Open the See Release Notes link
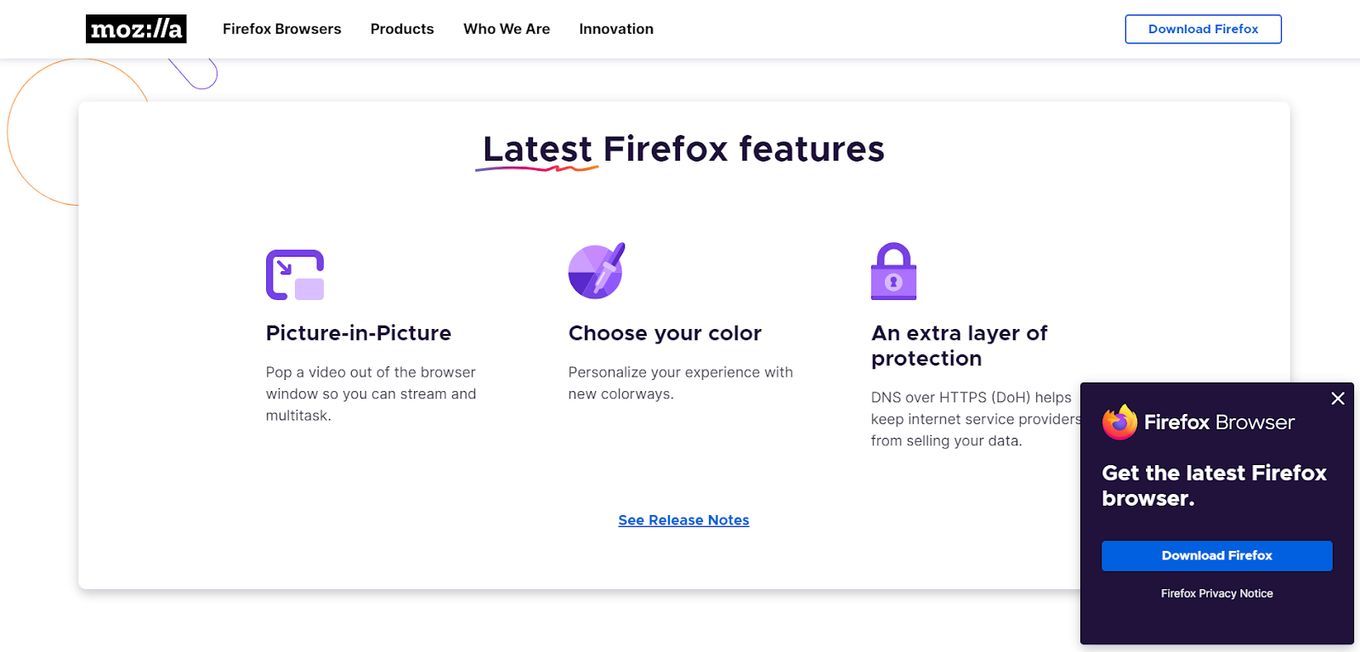 point(684,520)
